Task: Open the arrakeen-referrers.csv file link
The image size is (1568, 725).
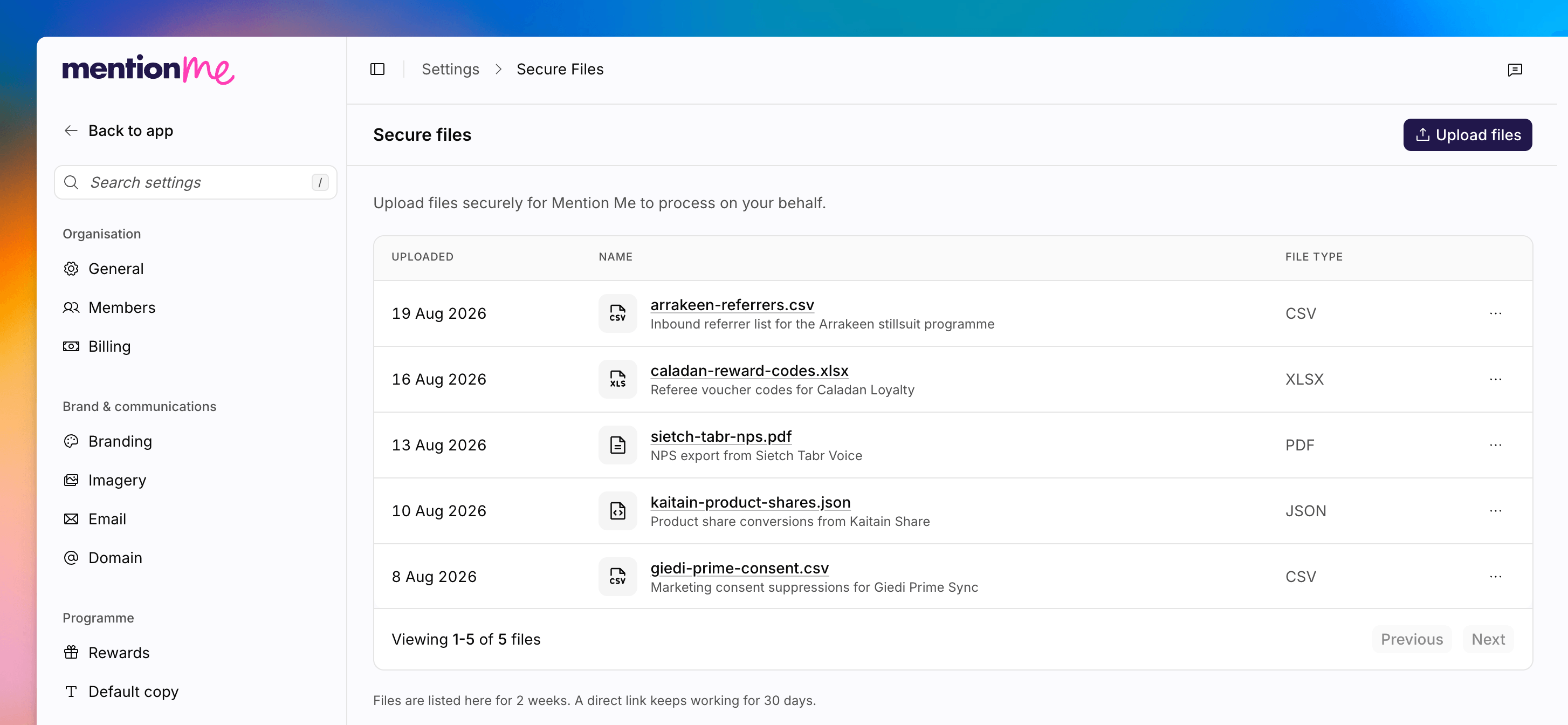Action: pyautogui.click(x=732, y=305)
